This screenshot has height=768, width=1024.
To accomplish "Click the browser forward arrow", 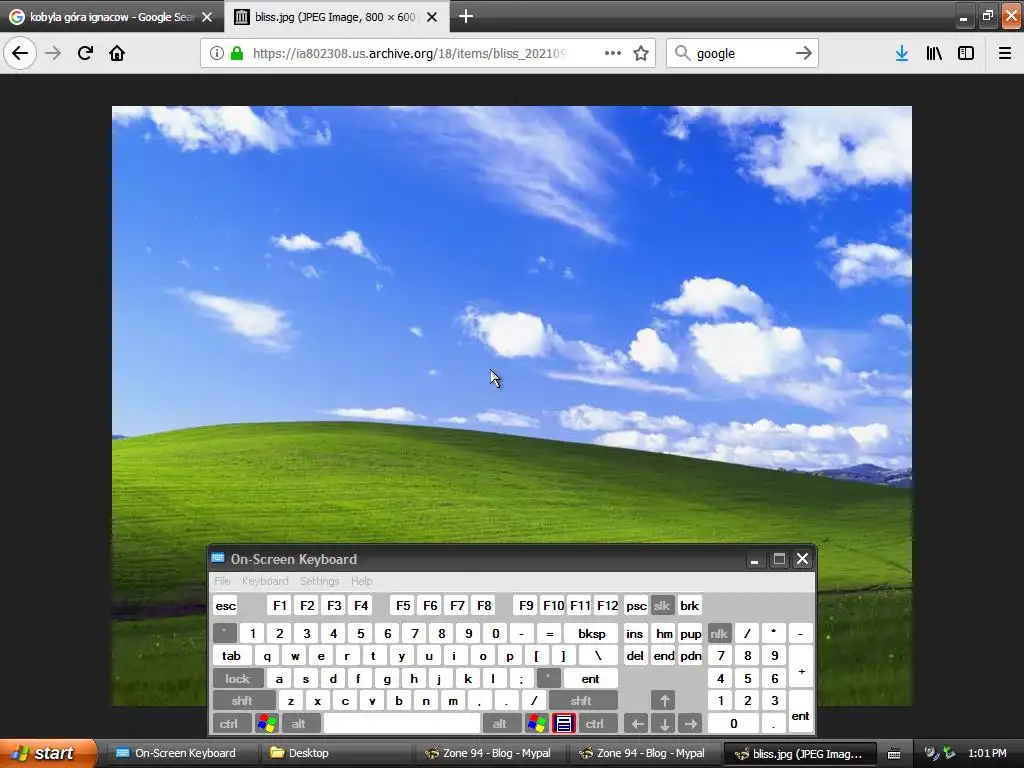I will [53, 53].
